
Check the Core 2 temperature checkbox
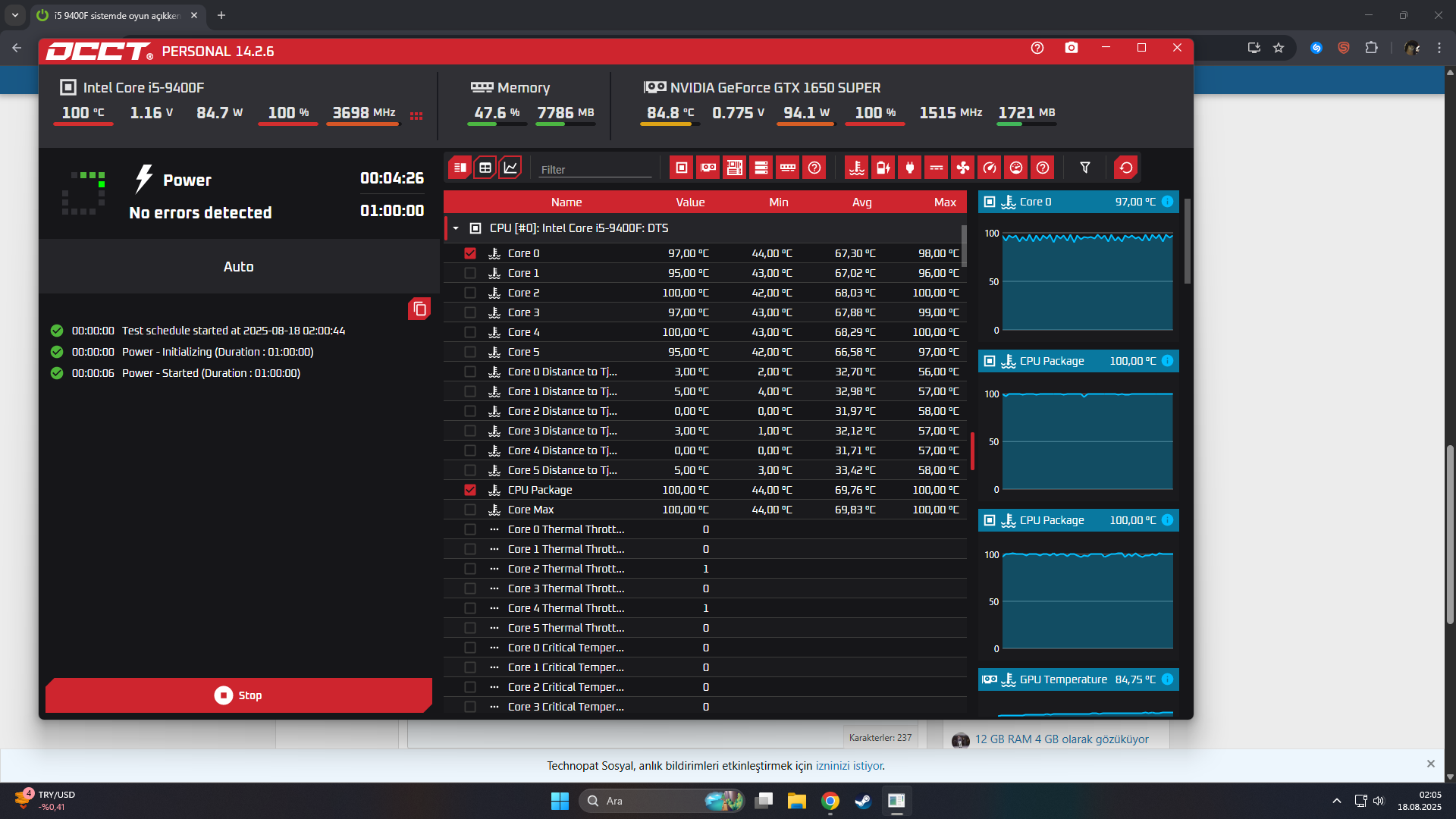pos(470,293)
